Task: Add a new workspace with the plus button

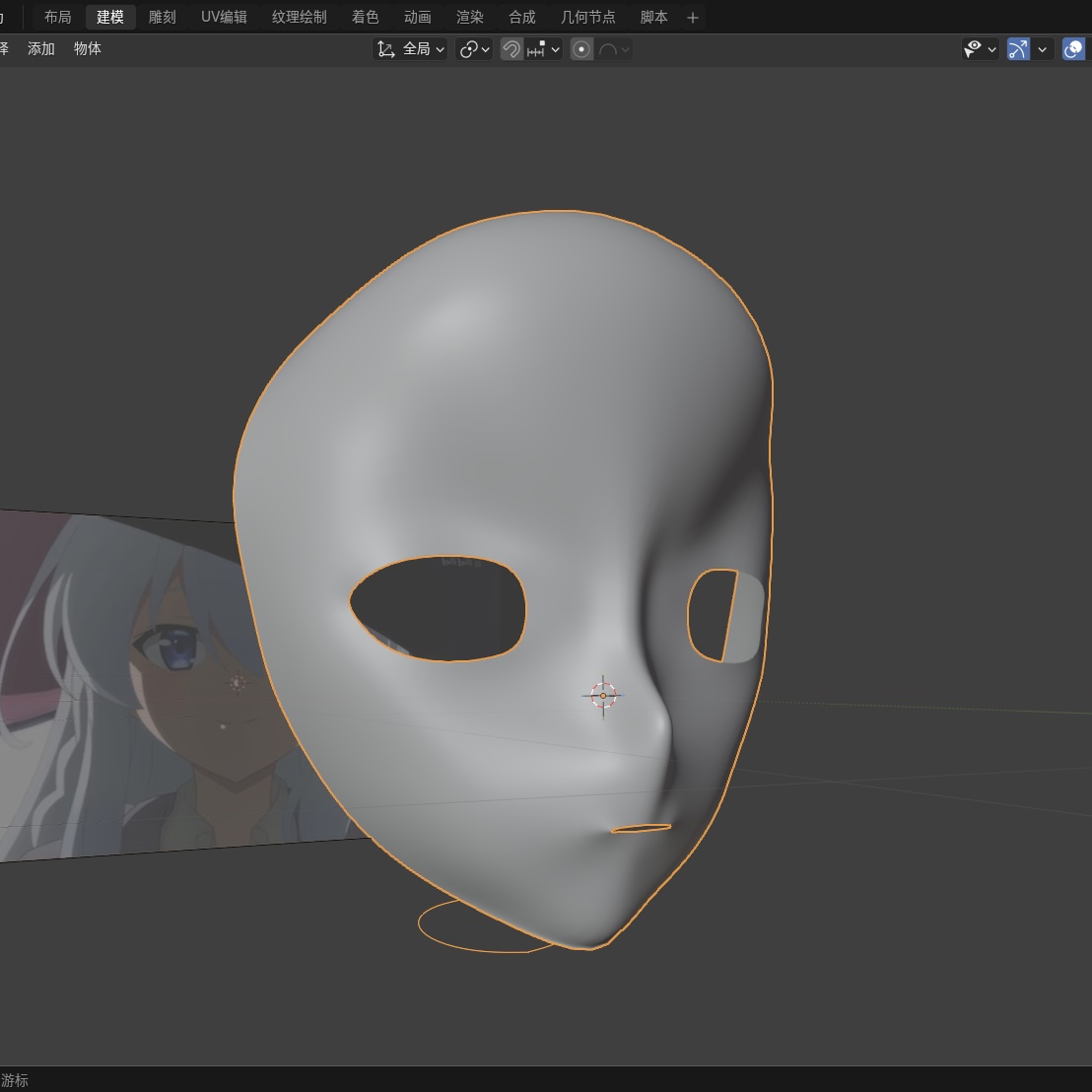Action: pos(692,18)
